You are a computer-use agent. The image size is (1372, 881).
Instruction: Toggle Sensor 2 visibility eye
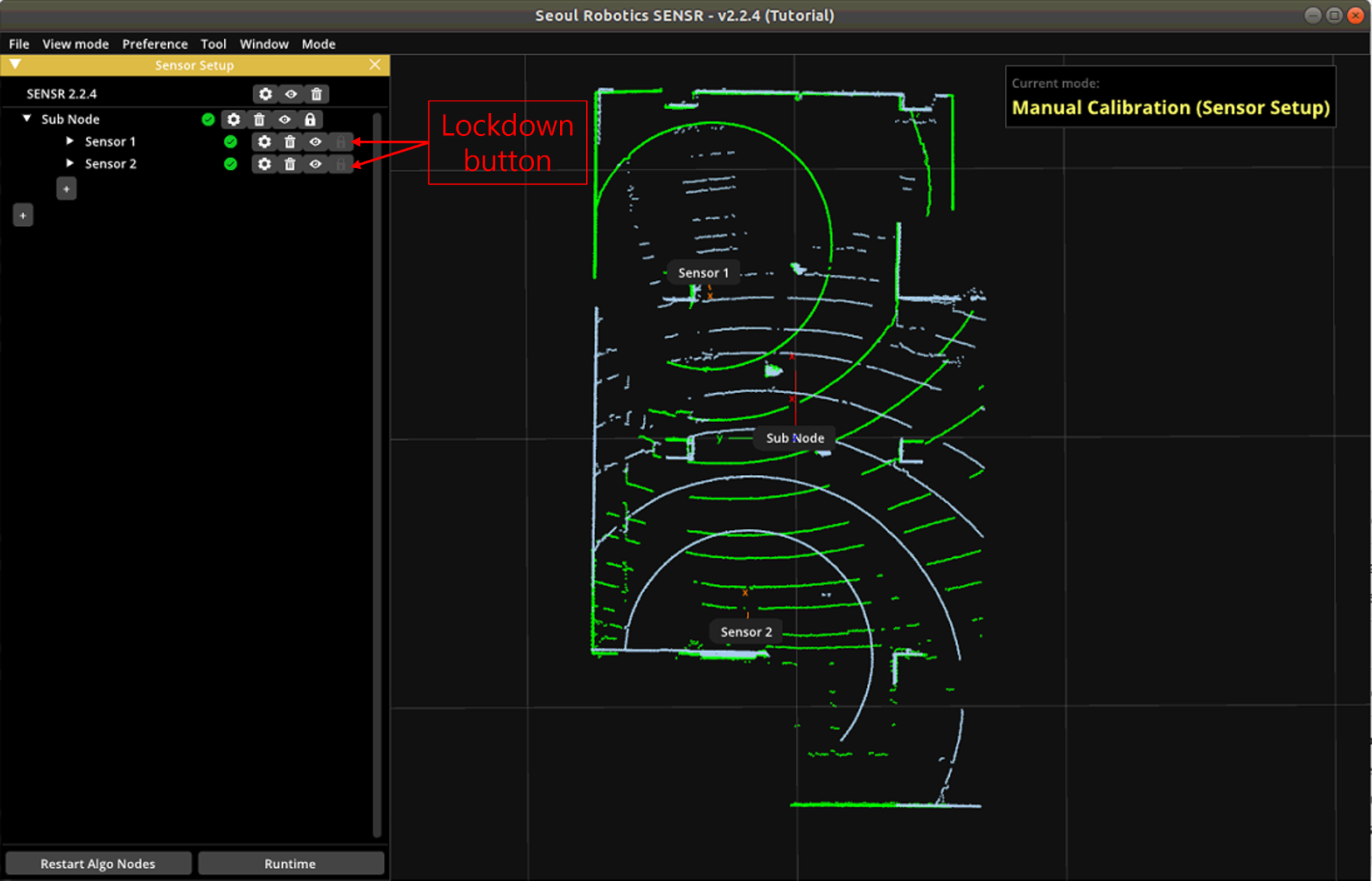click(x=316, y=164)
